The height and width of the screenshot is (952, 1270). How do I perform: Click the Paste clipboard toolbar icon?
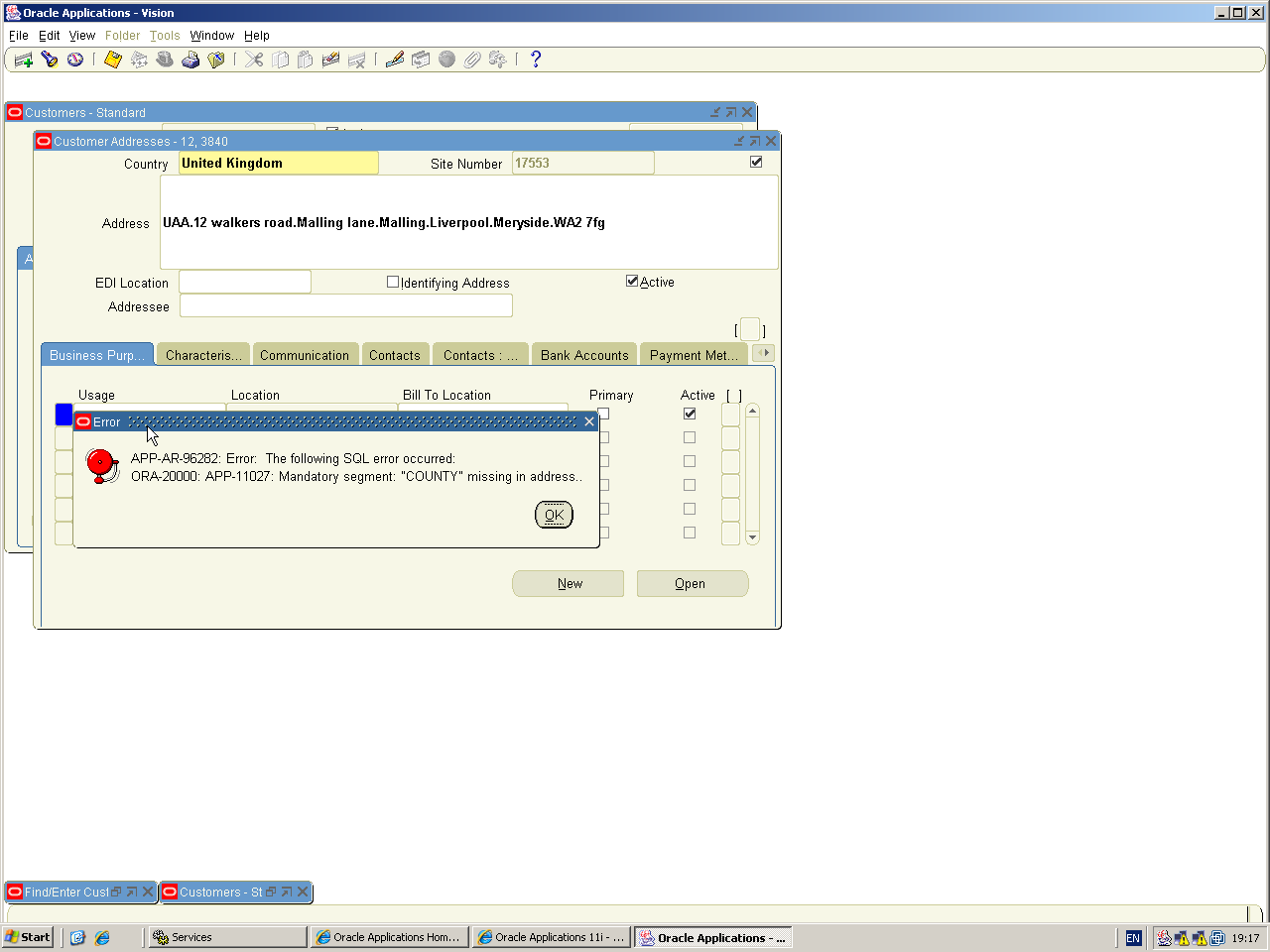[x=306, y=59]
